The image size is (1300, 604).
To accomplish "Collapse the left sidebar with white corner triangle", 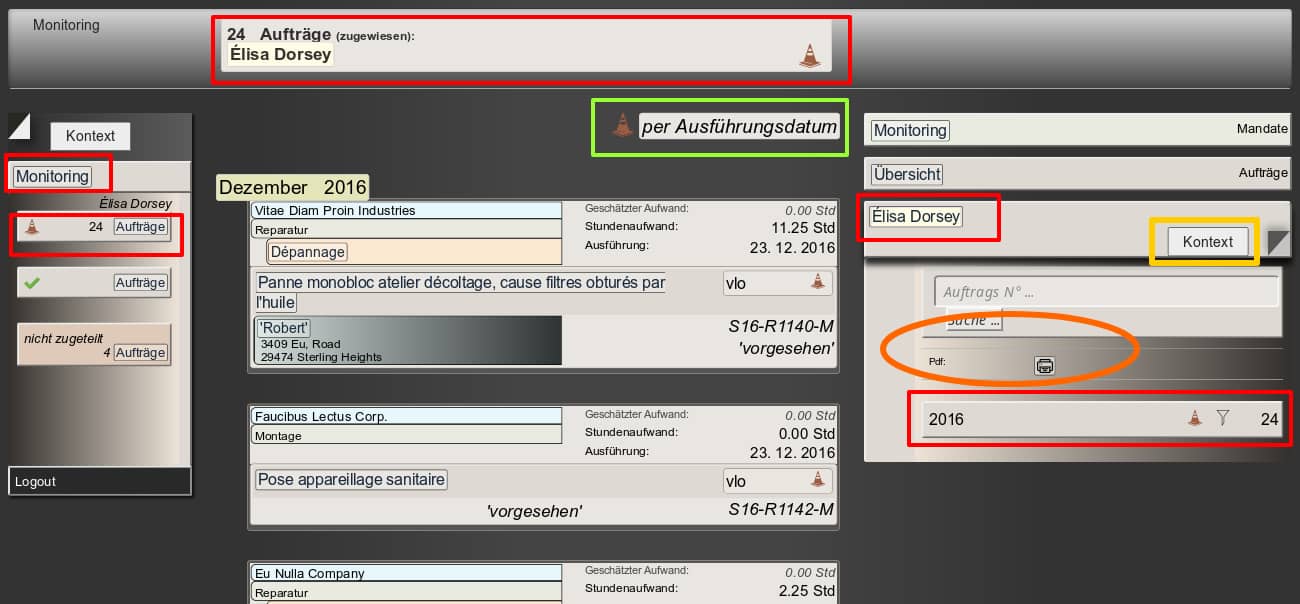I will click(18, 125).
